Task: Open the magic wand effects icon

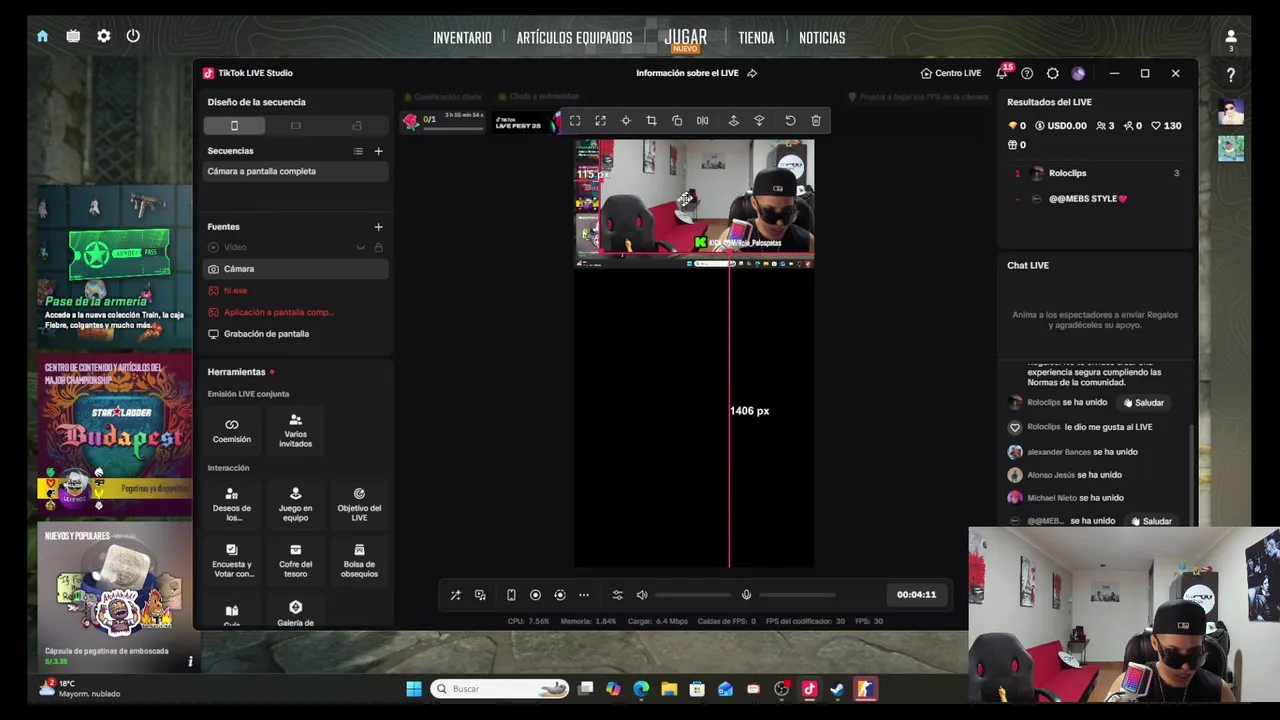Action: (455, 595)
